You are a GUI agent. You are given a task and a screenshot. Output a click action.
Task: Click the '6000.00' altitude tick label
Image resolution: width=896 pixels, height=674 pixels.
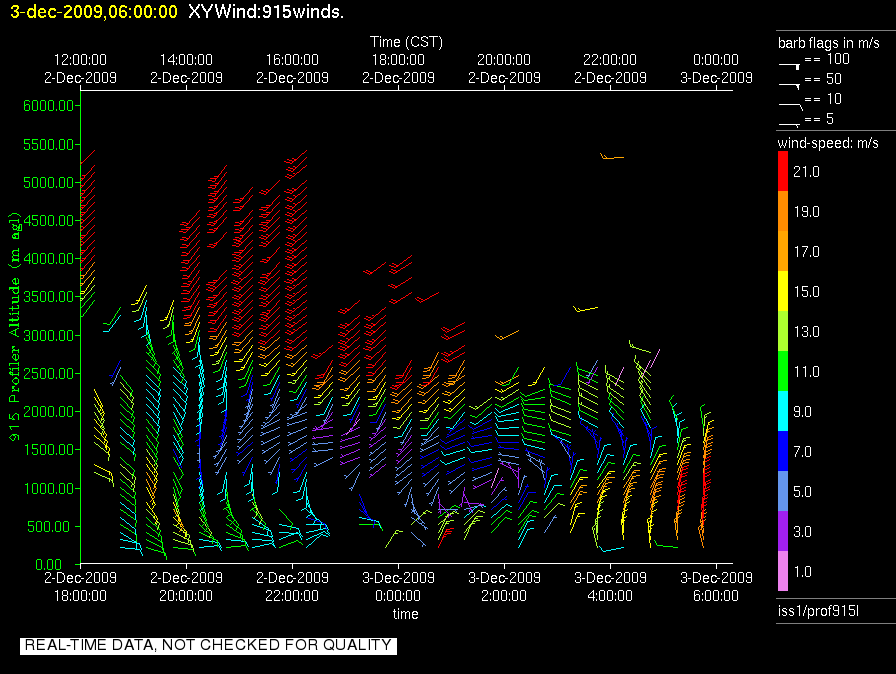49,106
